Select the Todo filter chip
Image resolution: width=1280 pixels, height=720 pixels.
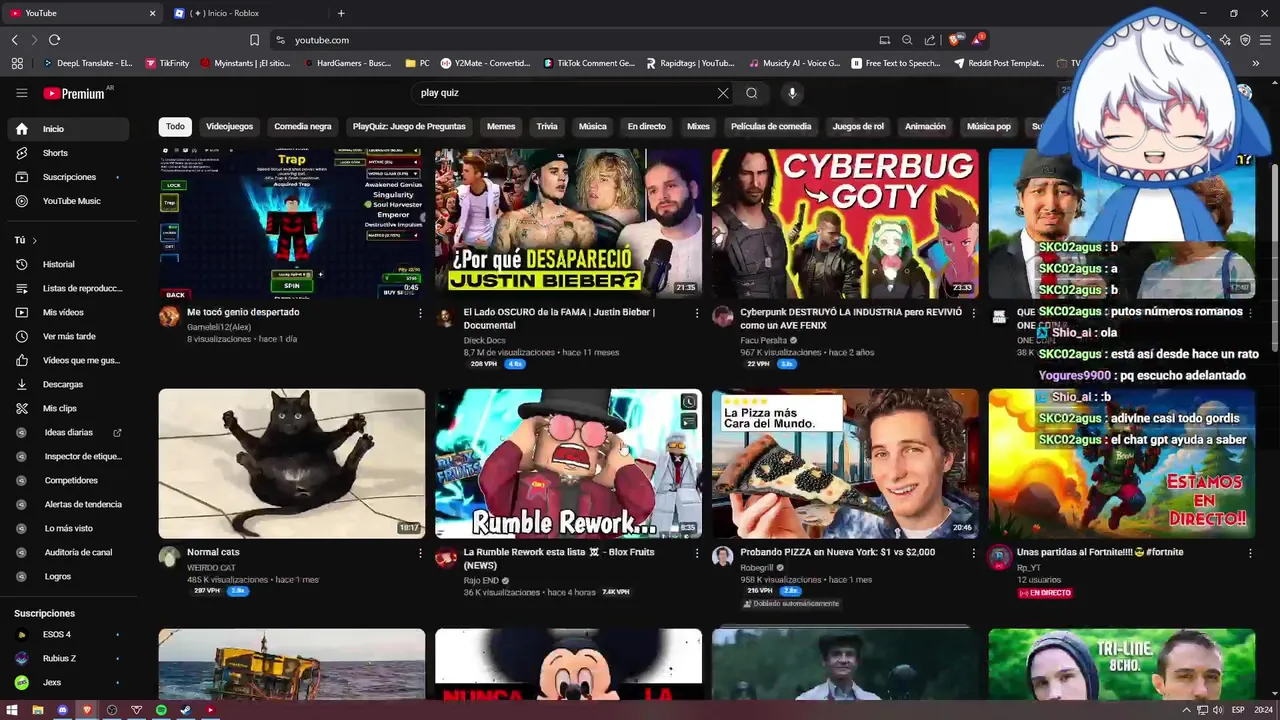tap(175, 127)
